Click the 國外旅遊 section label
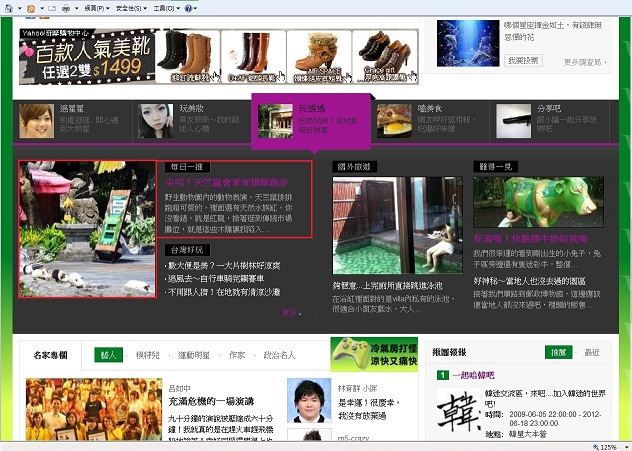 [x=354, y=166]
